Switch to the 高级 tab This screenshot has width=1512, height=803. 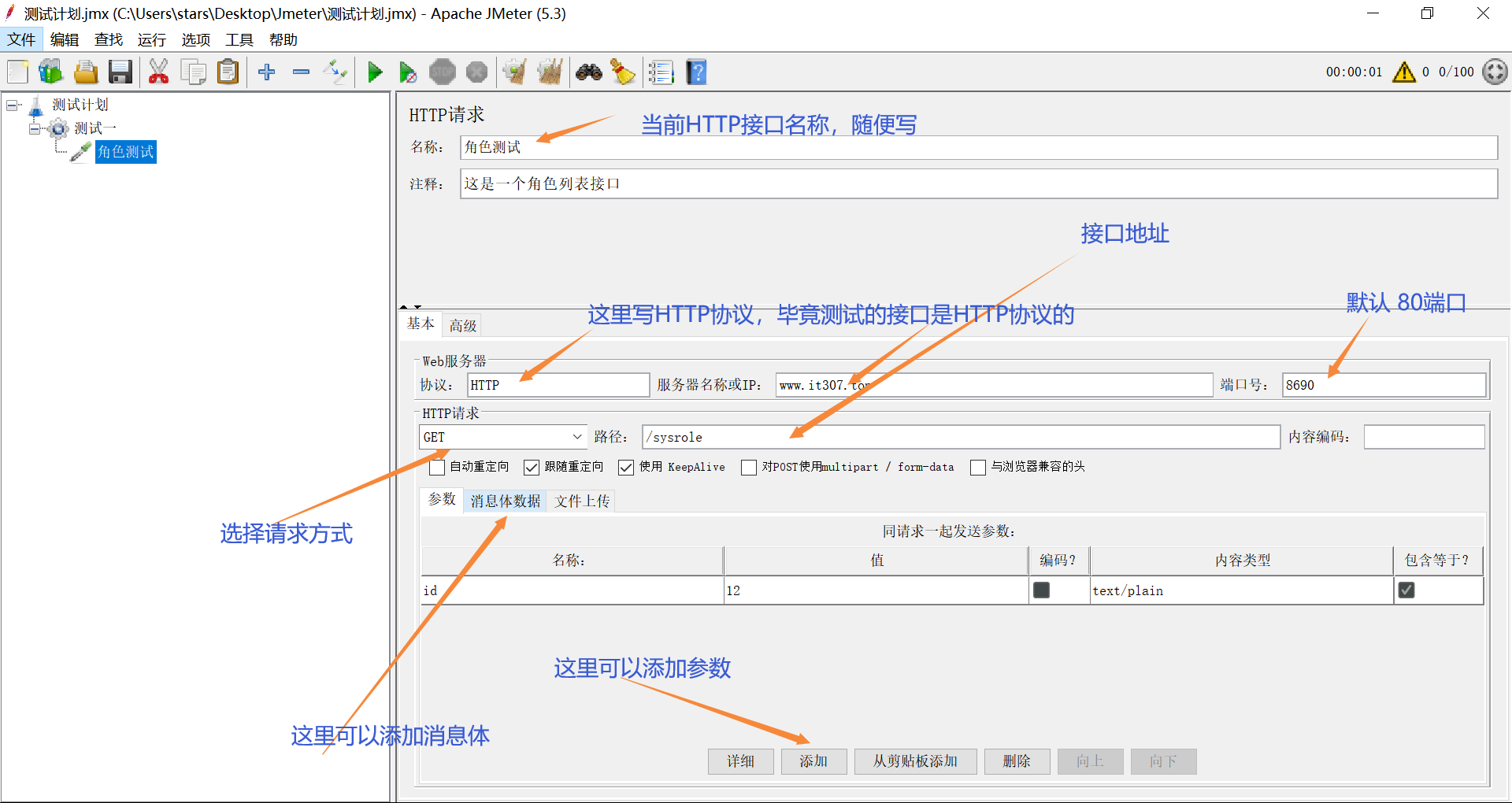(462, 324)
